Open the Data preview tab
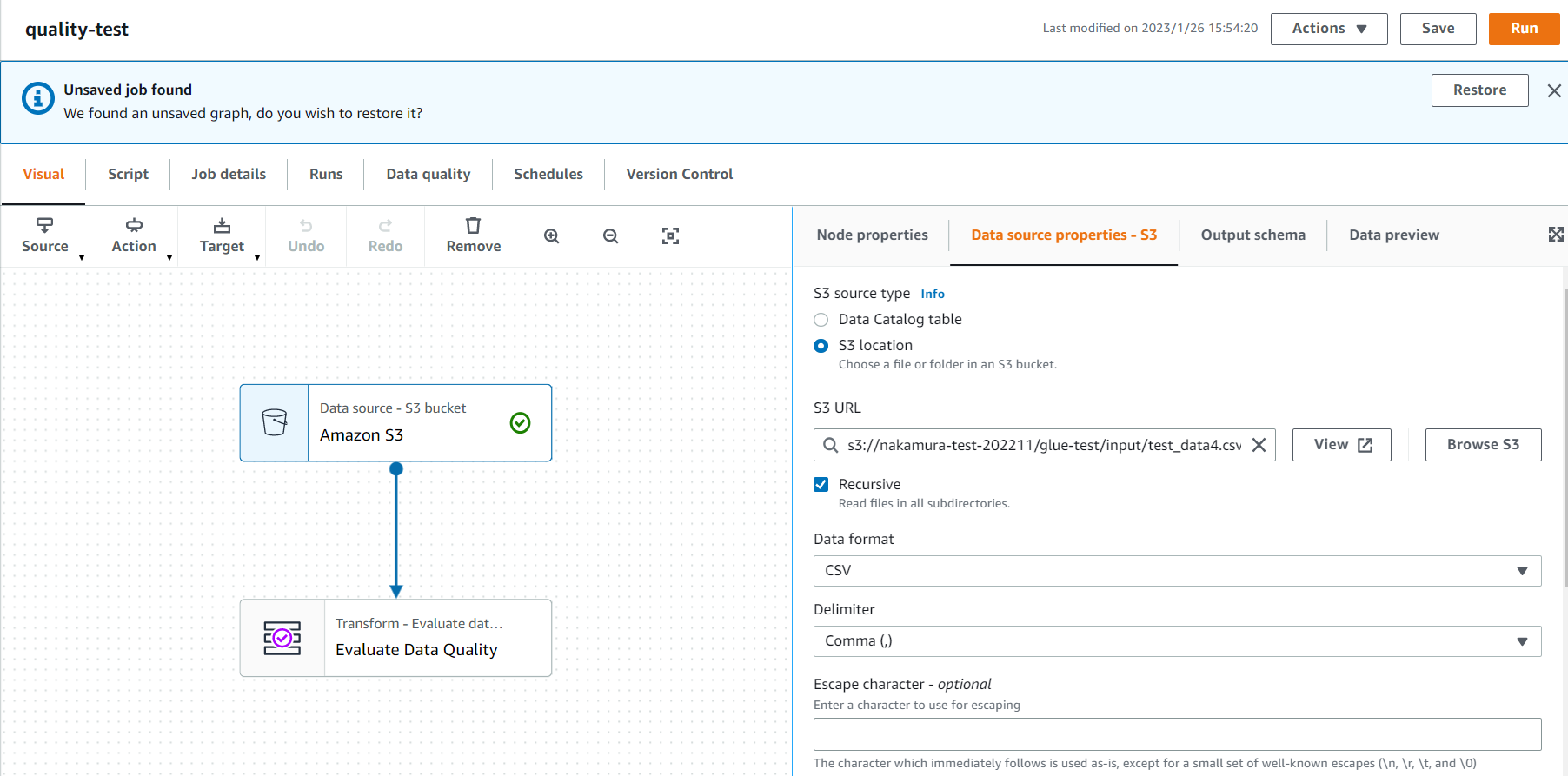Viewport: 1568px width, 776px height. (1394, 235)
